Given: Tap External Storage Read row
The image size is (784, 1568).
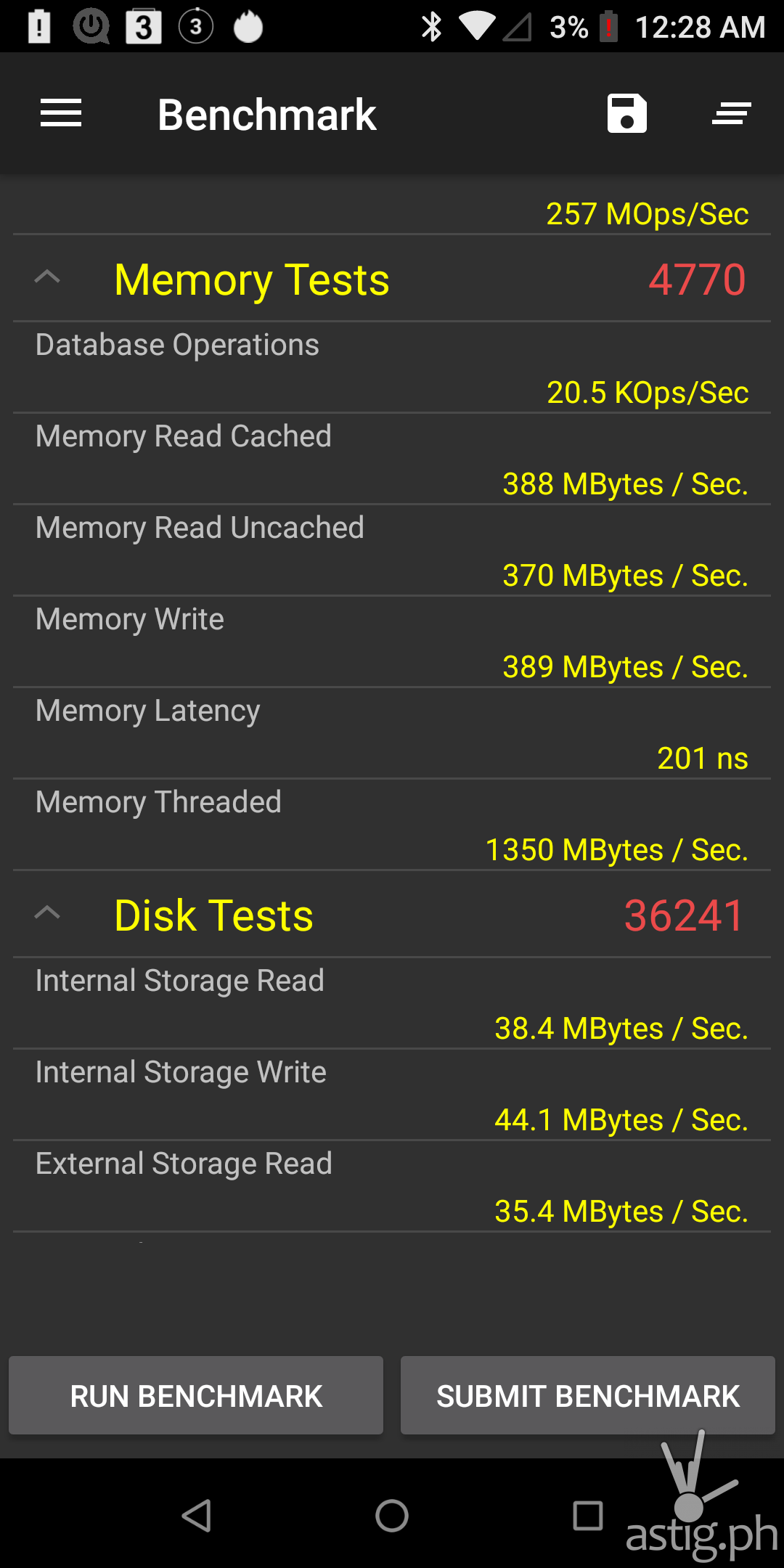Looking at the screenshot, I should click(x=392, y=1187).
